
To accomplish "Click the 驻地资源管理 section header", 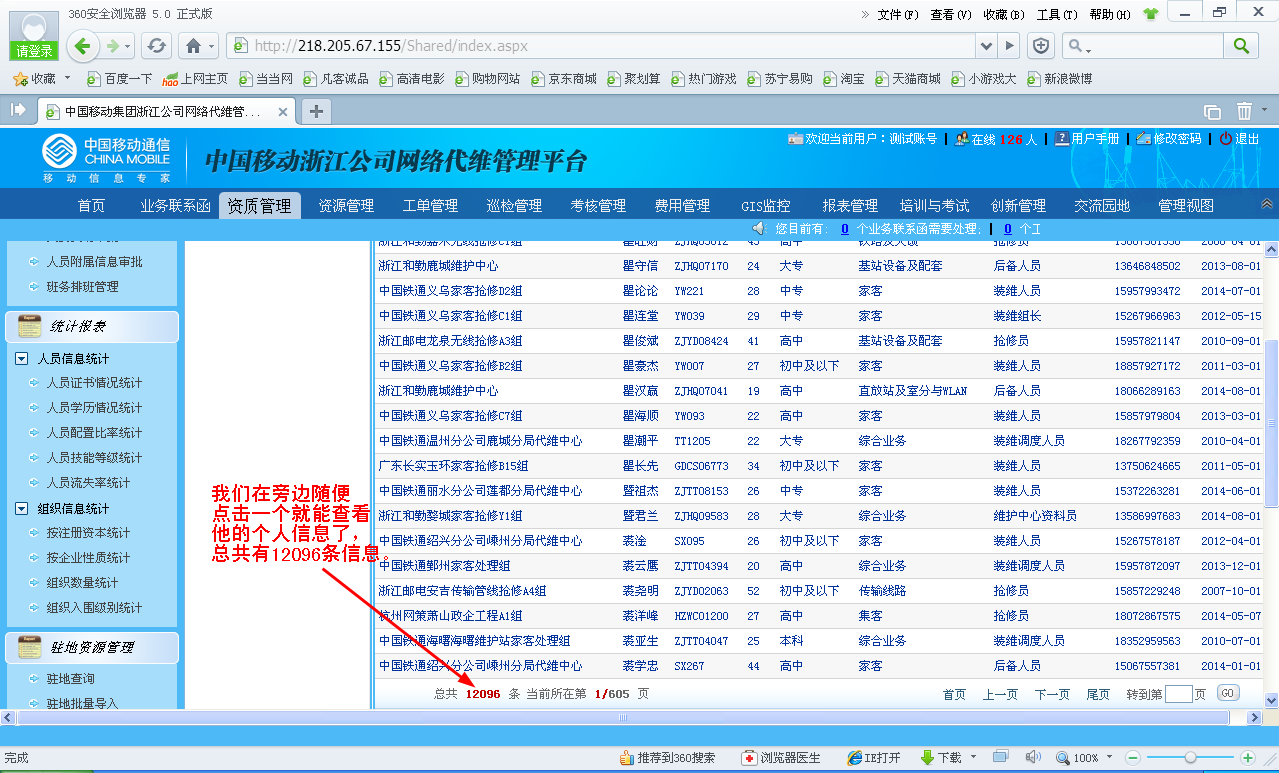I will 92,647.
